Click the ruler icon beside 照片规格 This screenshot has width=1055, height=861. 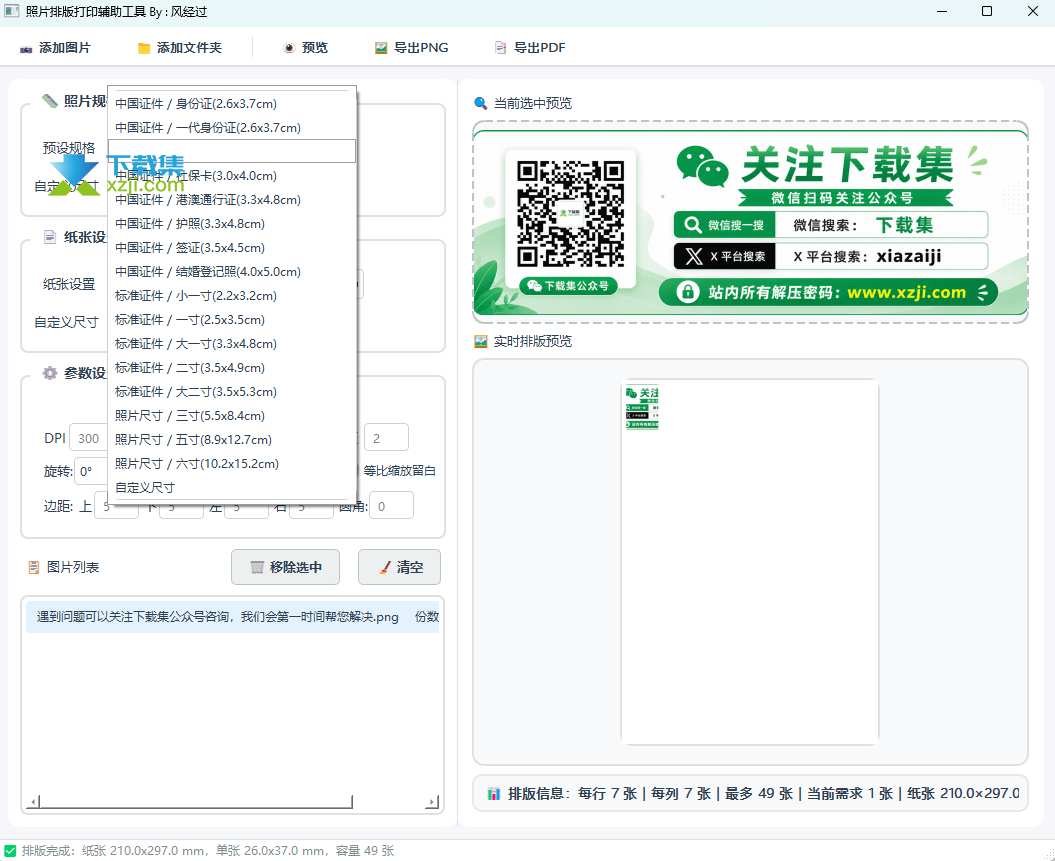coord(50,101)
